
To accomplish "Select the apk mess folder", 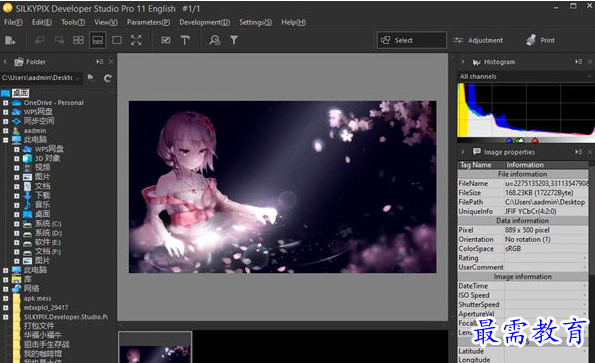I will 37,298.
